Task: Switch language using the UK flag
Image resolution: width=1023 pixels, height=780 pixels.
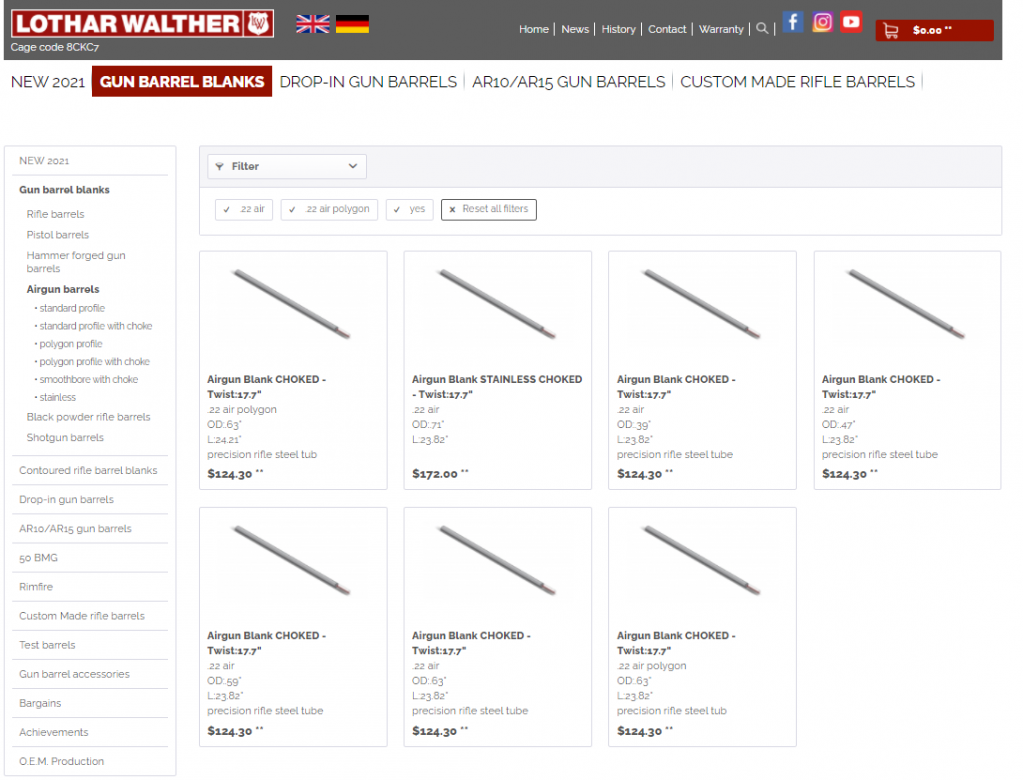Action: [x=313, y=24]
